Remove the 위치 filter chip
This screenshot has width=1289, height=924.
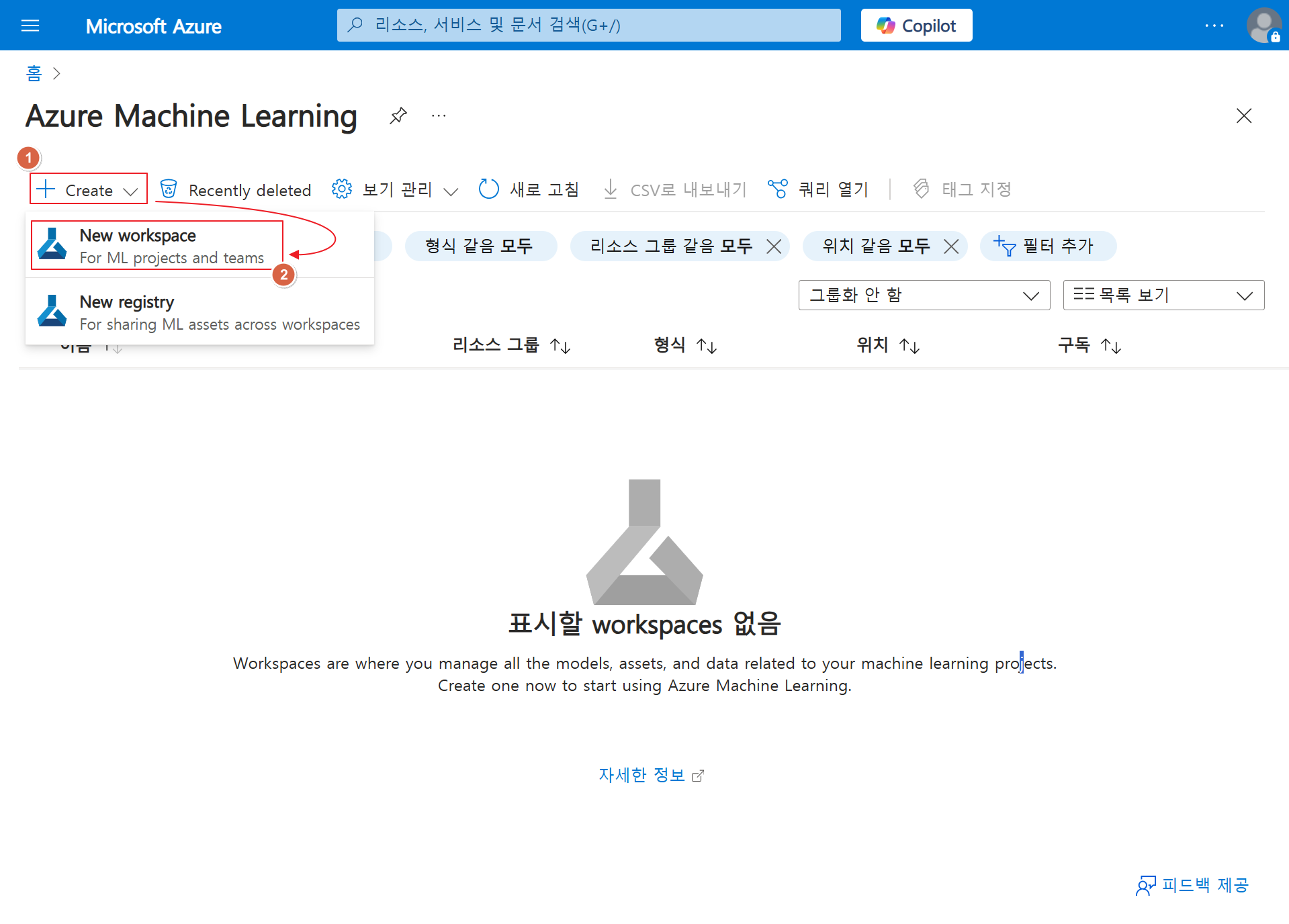click(x=951, y=246)
